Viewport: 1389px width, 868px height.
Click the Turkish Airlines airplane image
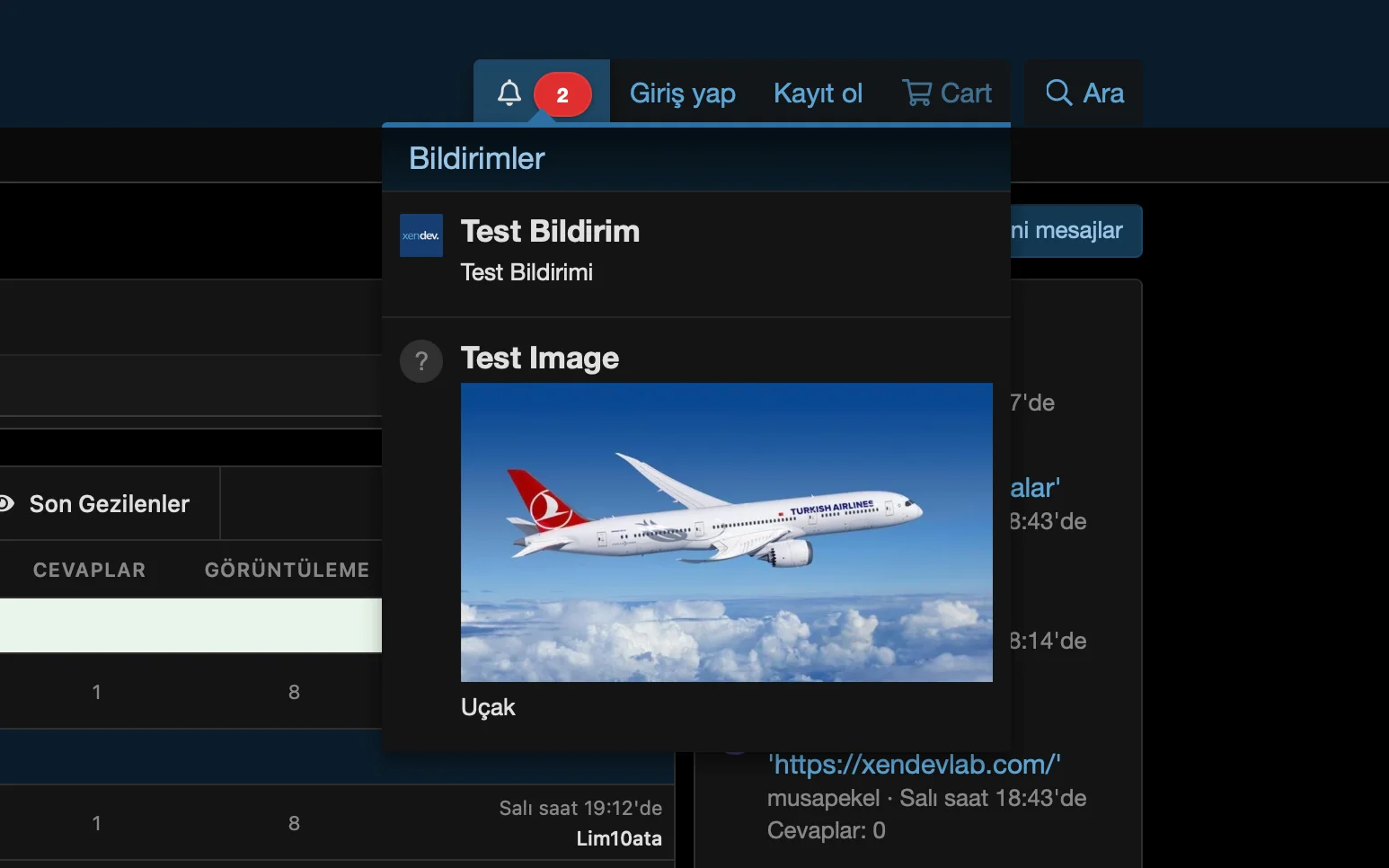pos(726,532)
